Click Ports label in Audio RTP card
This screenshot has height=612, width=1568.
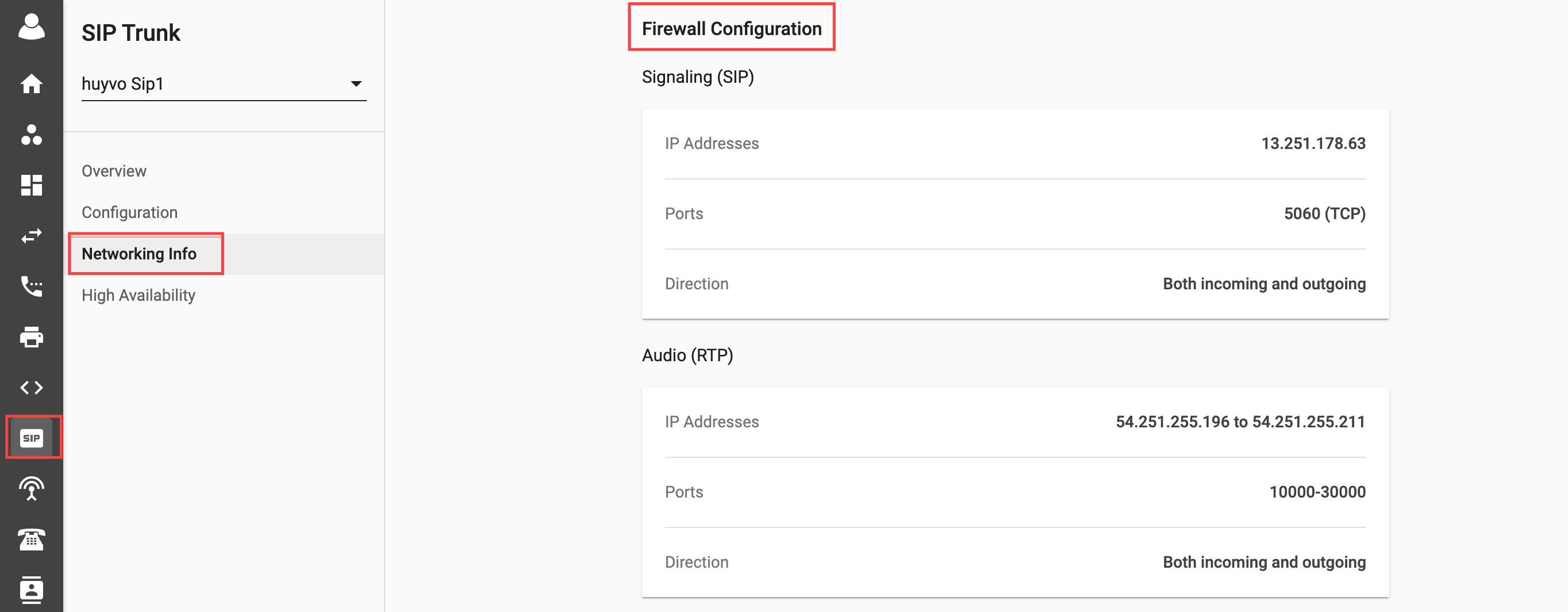click(x=683, y=492)
